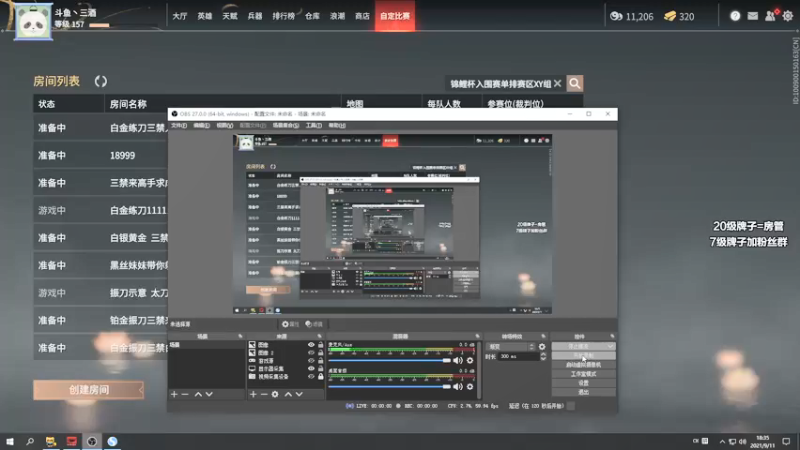Screen dimensions: 800x450
Task: Move source up in sources panel
Action: (288, 394)
